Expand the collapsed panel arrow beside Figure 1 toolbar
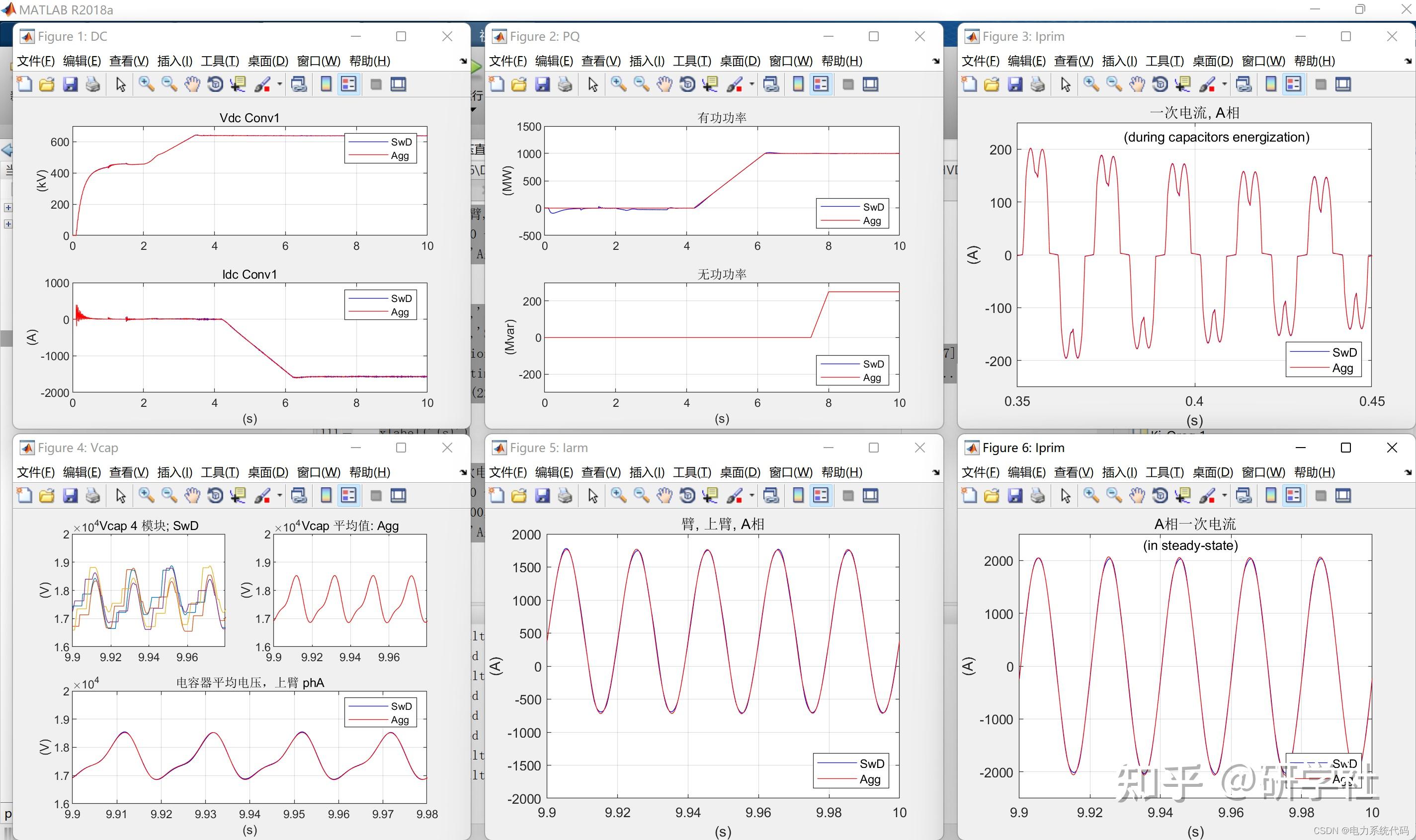1416x840 pixels. (462, 61)
